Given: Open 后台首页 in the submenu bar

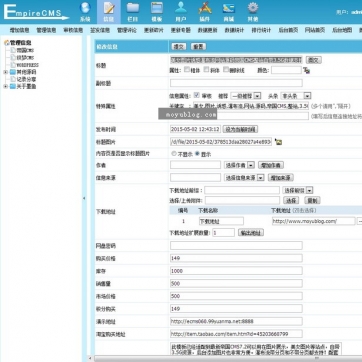Looking at the screenshot, I should (x=288, y=30).
